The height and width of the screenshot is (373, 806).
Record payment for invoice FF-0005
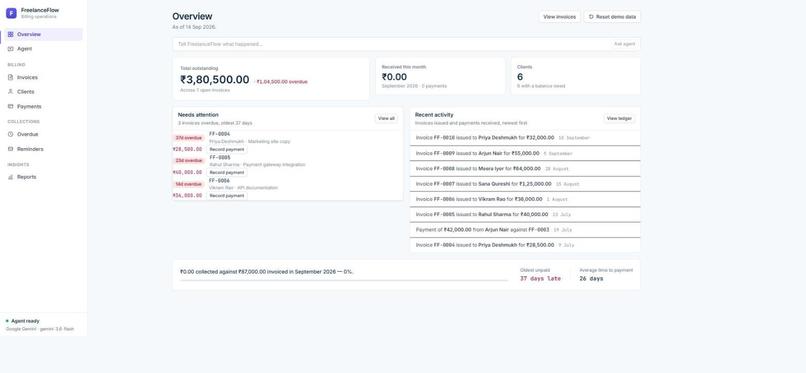(227, 173)
